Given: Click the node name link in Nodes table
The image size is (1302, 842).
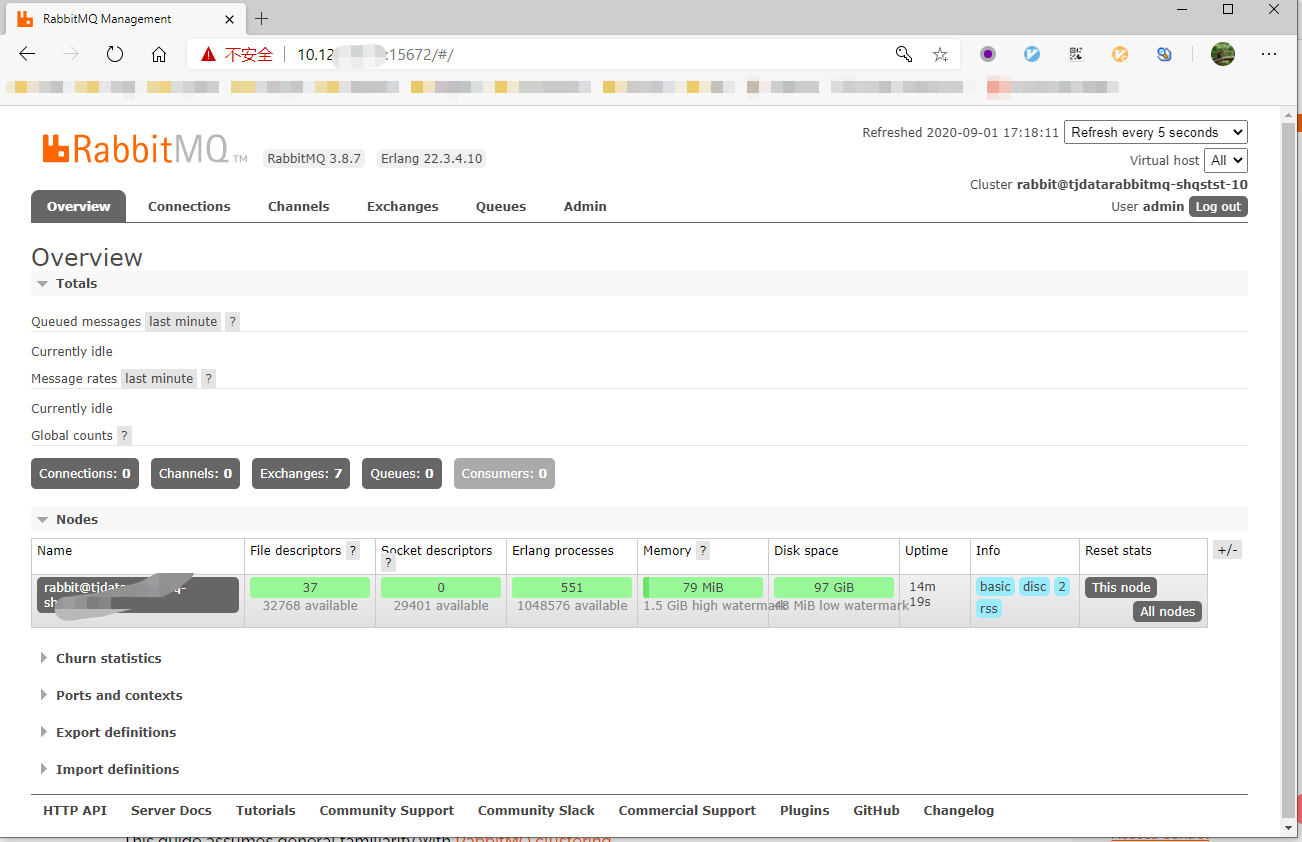Looking at the screenshot, I should coord(138,595).
